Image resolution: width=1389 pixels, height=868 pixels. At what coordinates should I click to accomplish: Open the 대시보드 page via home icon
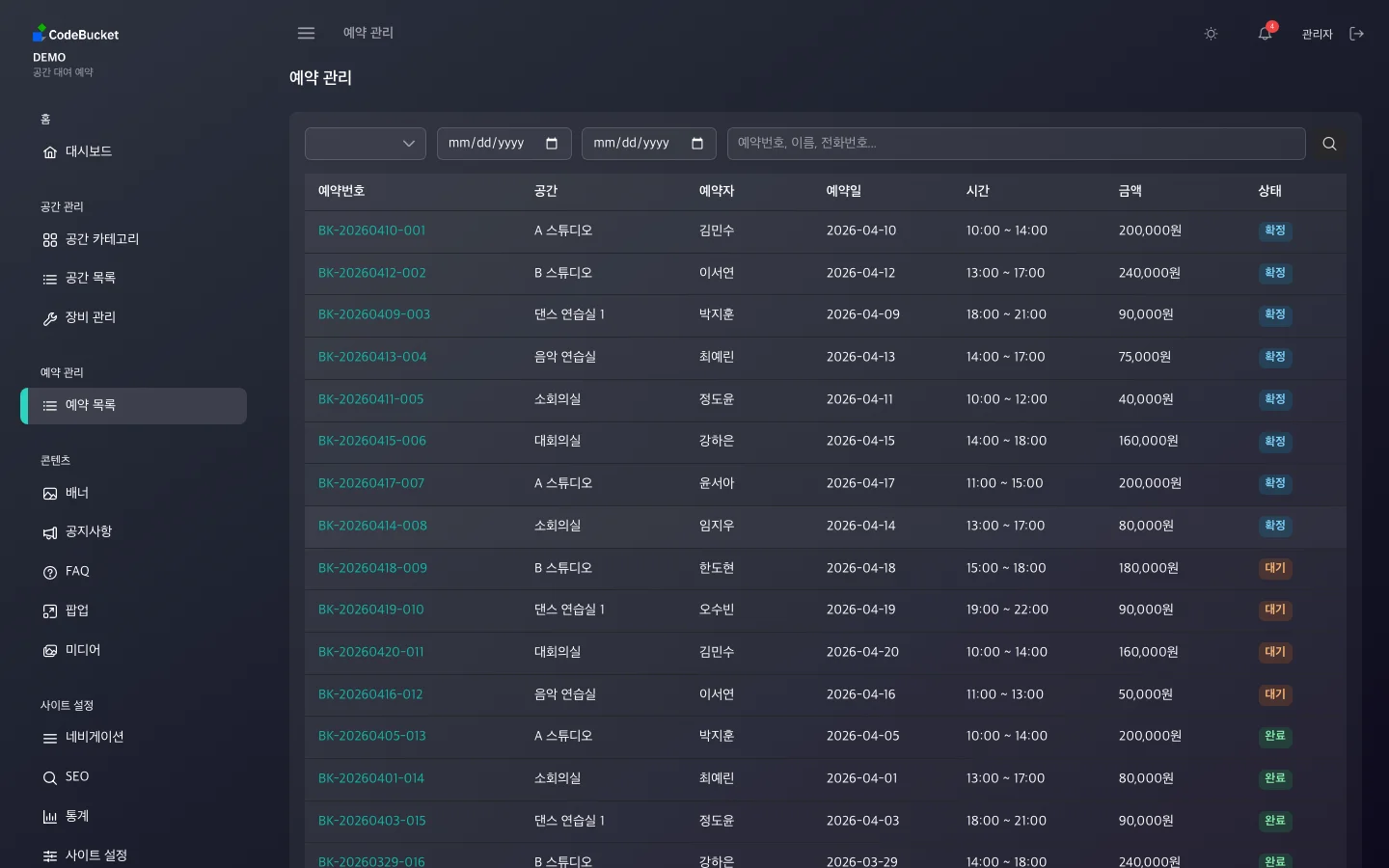click(49, 151)
